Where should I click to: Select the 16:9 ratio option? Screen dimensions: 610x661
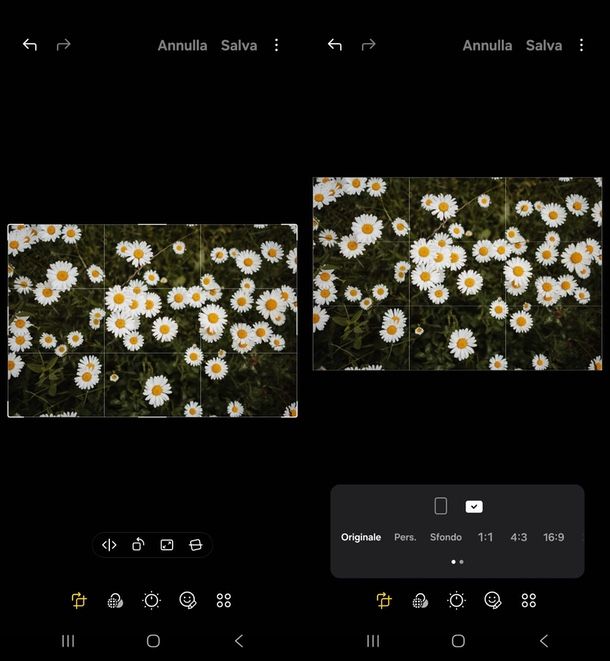554,537
